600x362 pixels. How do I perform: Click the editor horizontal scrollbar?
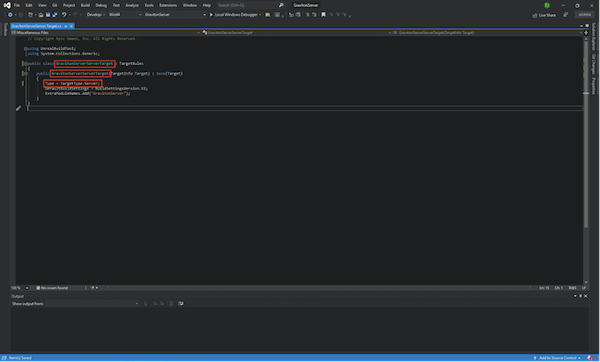318,288
